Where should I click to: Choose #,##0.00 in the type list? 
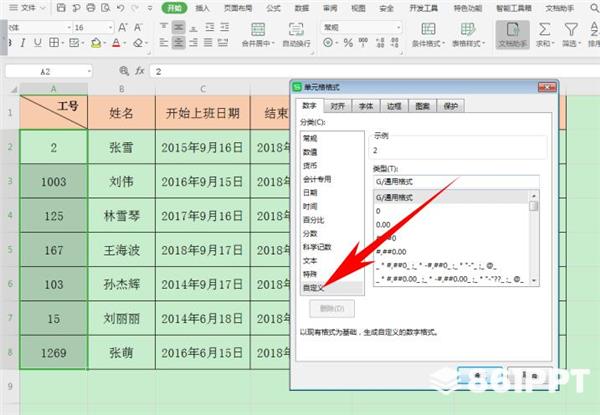coord(451,252)
